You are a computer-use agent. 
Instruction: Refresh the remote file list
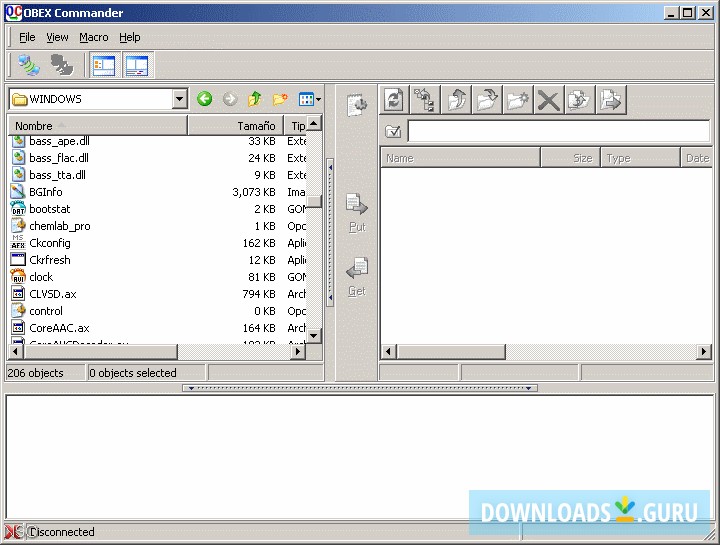coord(394,99)
